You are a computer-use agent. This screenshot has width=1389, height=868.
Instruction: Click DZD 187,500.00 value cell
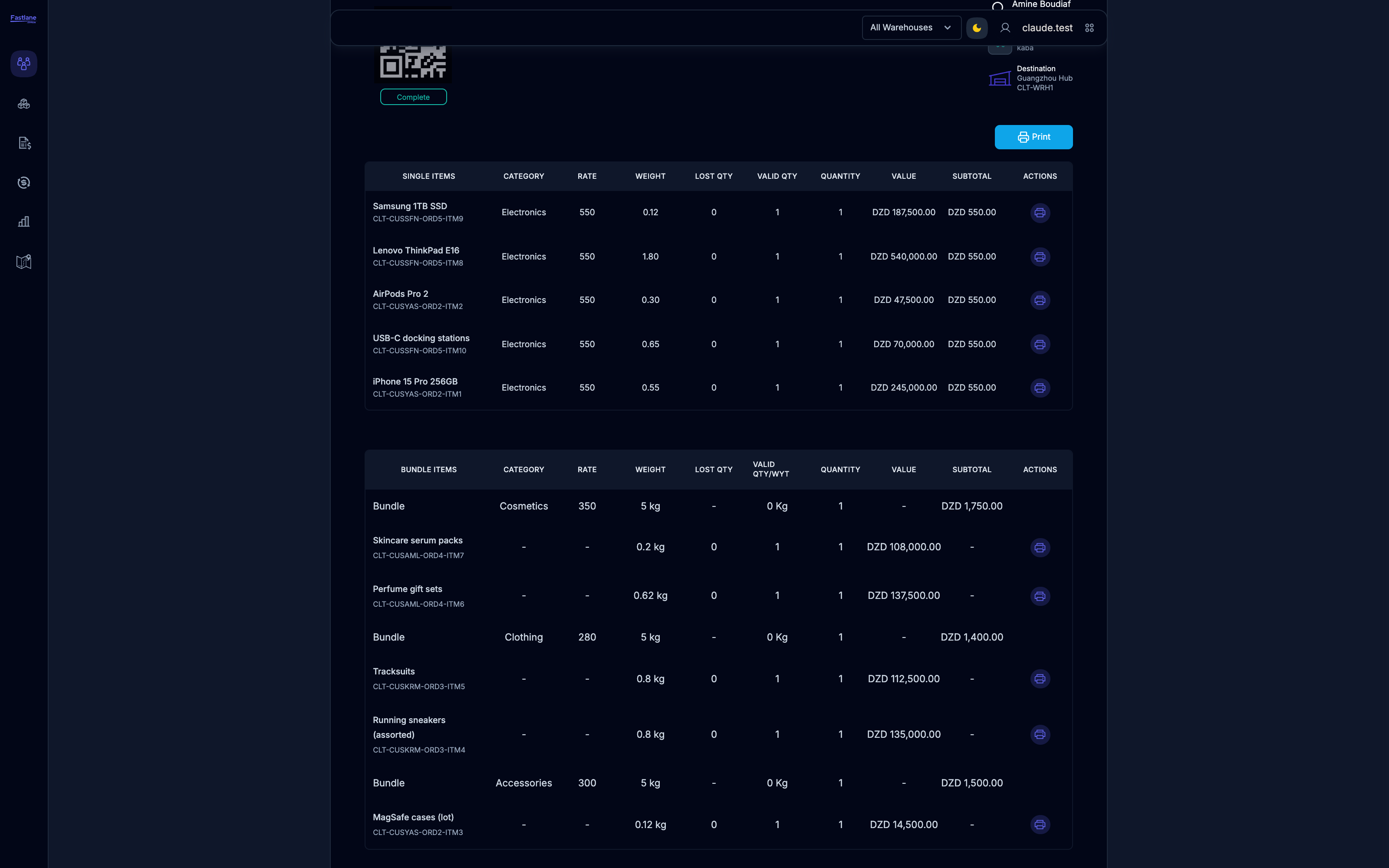click(903, 212)
